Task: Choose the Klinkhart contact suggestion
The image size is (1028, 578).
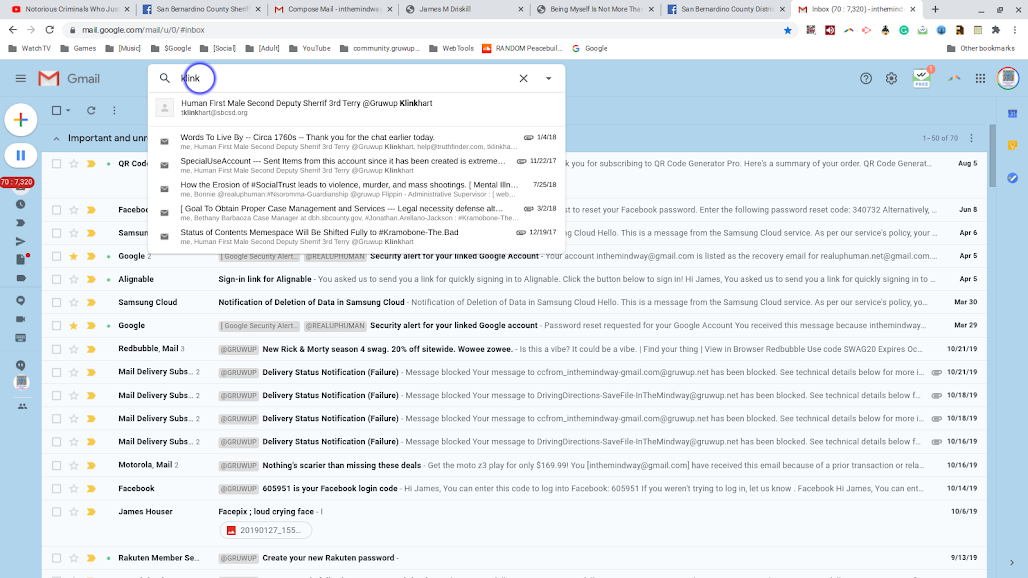Action: pos(356,107)
